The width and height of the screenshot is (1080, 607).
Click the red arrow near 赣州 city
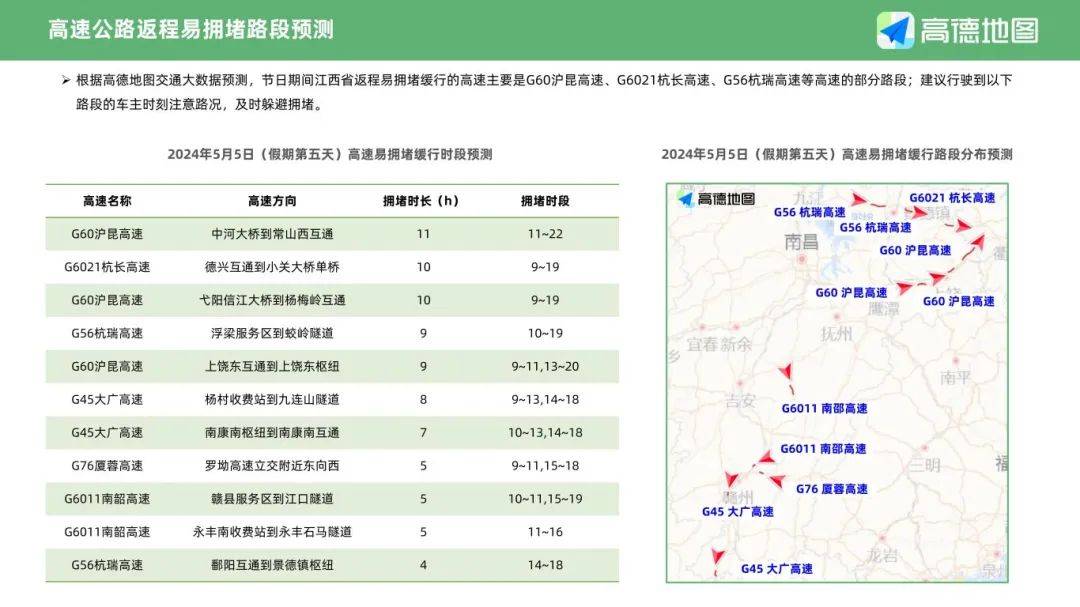(729, 477)
